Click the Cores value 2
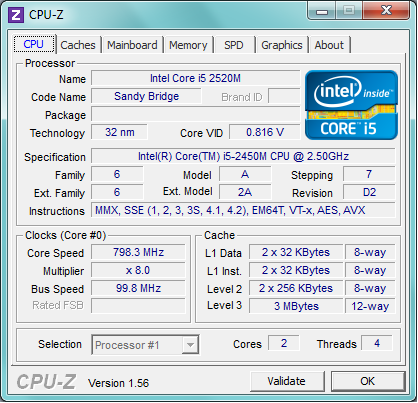 pyautogui.click(x=284, y=343)
